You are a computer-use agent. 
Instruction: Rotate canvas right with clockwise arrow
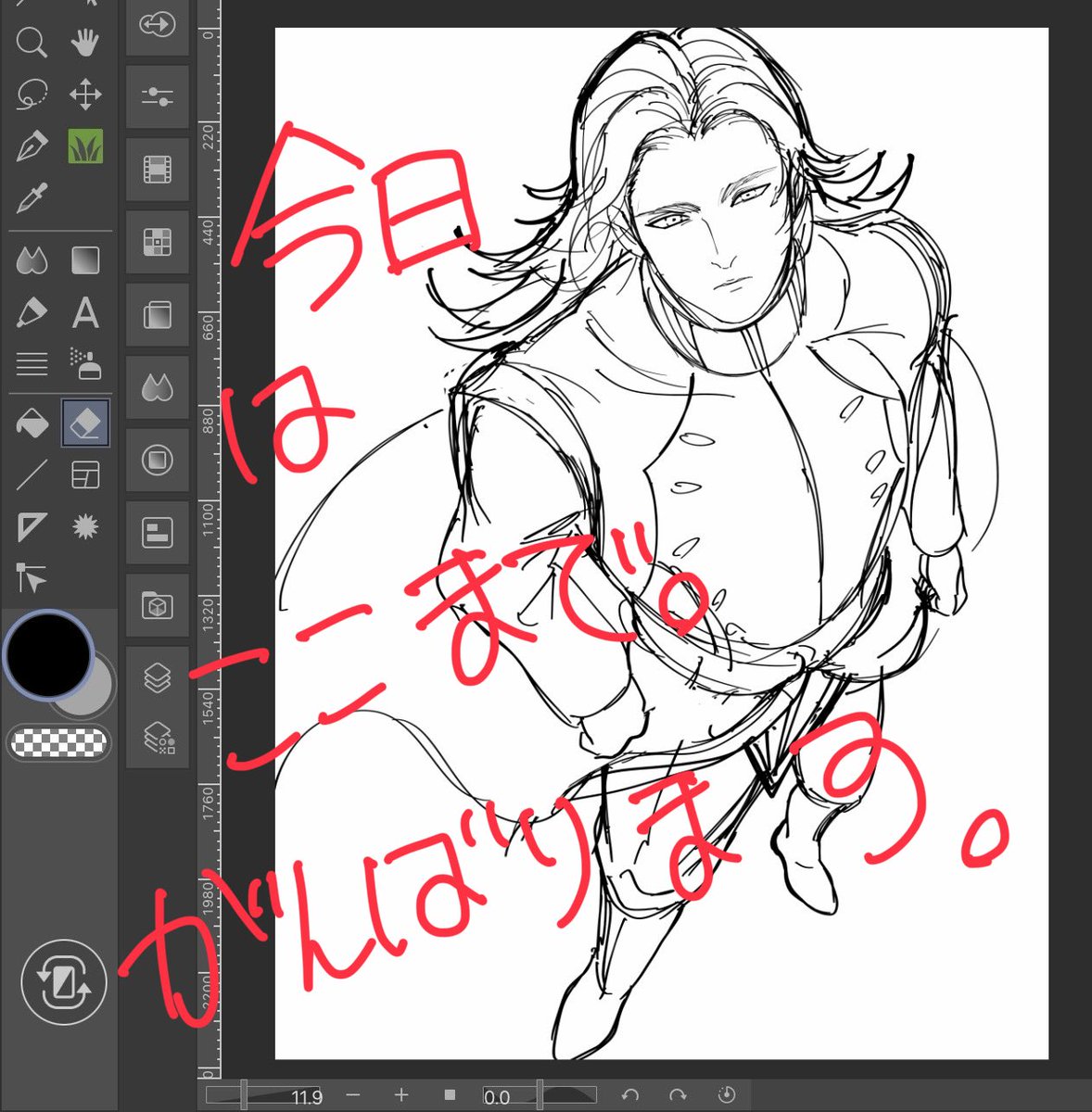[678, 1095]
